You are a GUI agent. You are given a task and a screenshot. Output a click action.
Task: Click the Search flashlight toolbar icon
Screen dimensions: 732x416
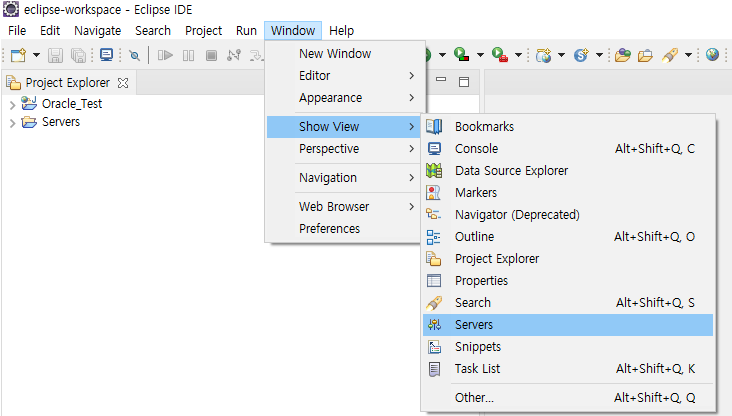click(x=670, y=55)
